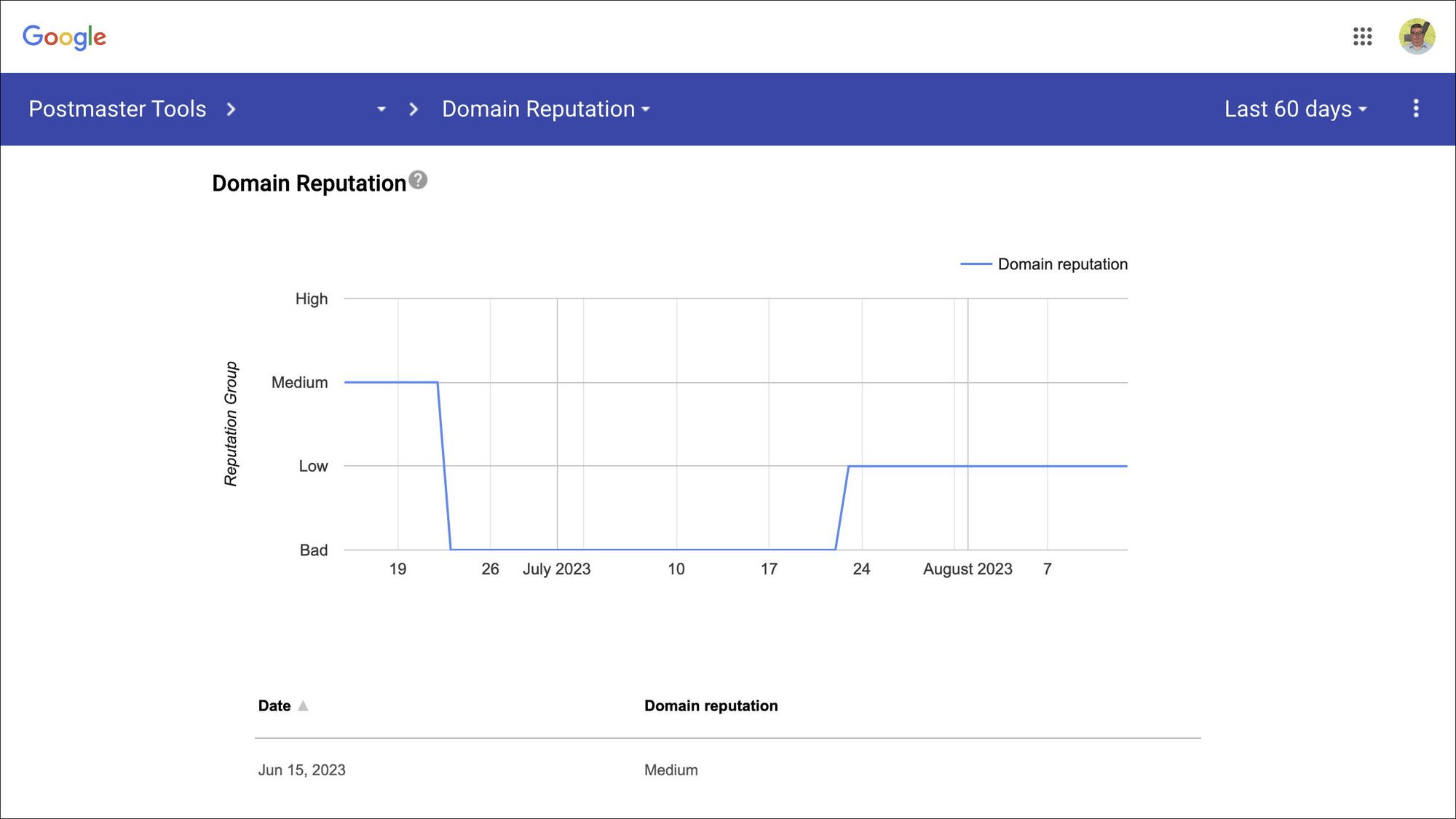Expand the Domain Reputation dashboard dropdown

click(x=546, y=108)
